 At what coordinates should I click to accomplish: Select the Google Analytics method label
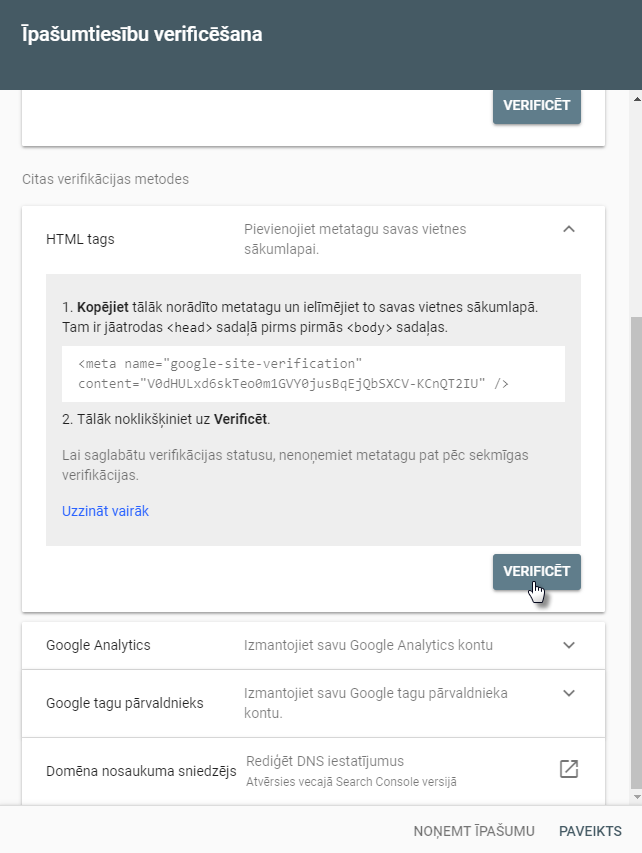[x=98, y=645]
